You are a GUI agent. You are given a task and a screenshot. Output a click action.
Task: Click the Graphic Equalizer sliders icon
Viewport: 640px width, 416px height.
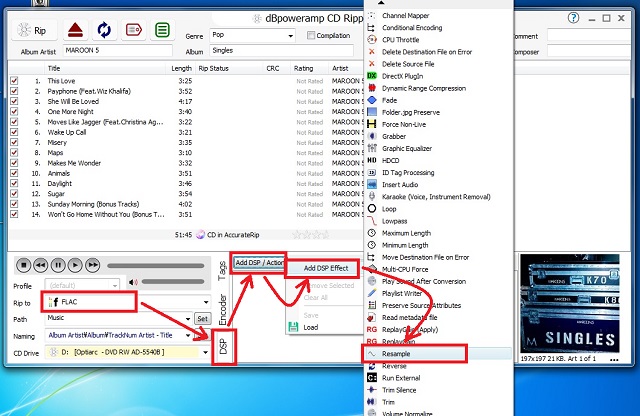pyautogui.click(x=371, y=148)
